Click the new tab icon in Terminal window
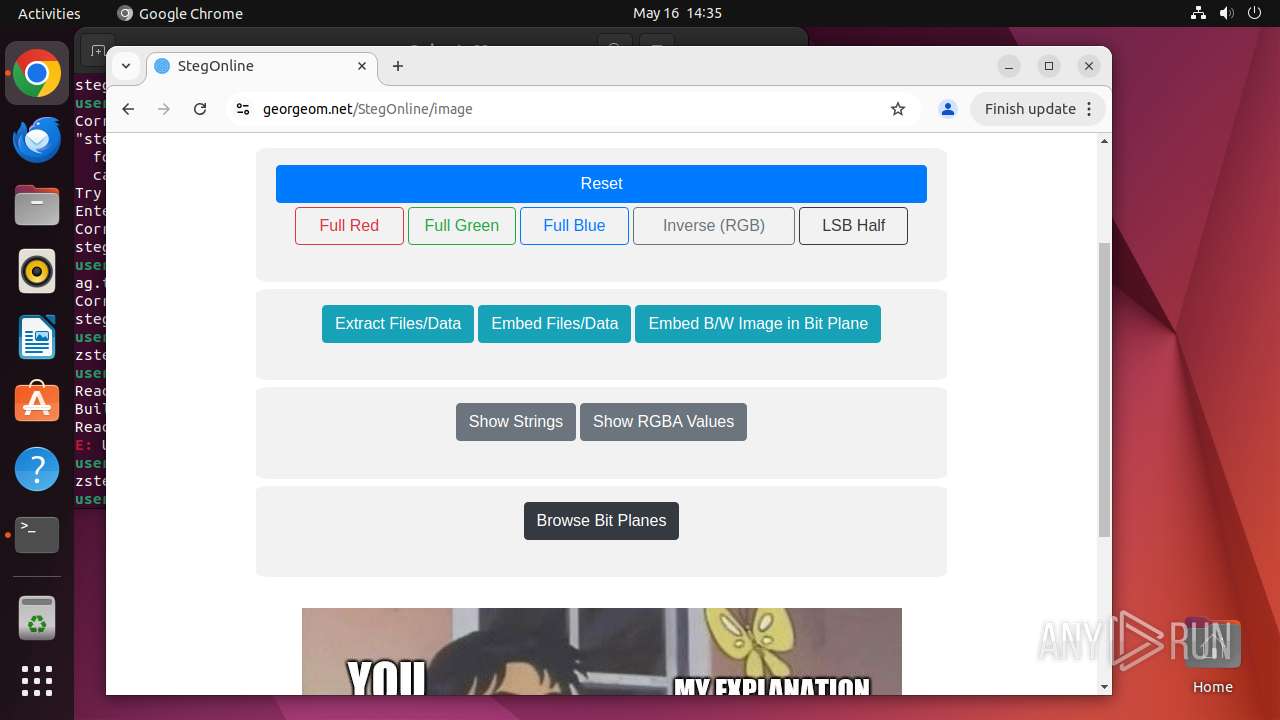 point(96,50)
